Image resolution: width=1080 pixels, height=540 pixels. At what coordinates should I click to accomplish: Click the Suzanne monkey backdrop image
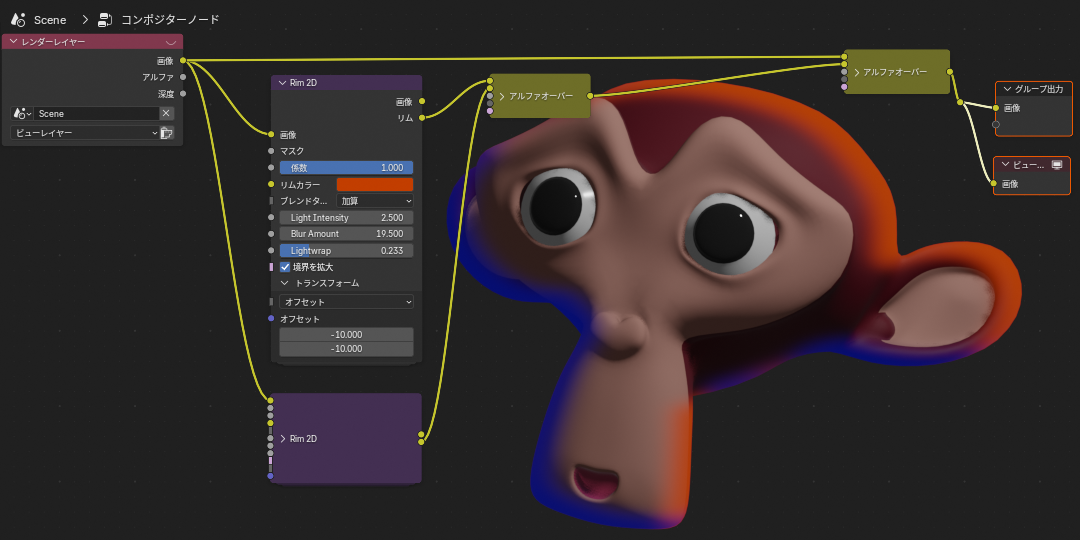tap(733, 303)
